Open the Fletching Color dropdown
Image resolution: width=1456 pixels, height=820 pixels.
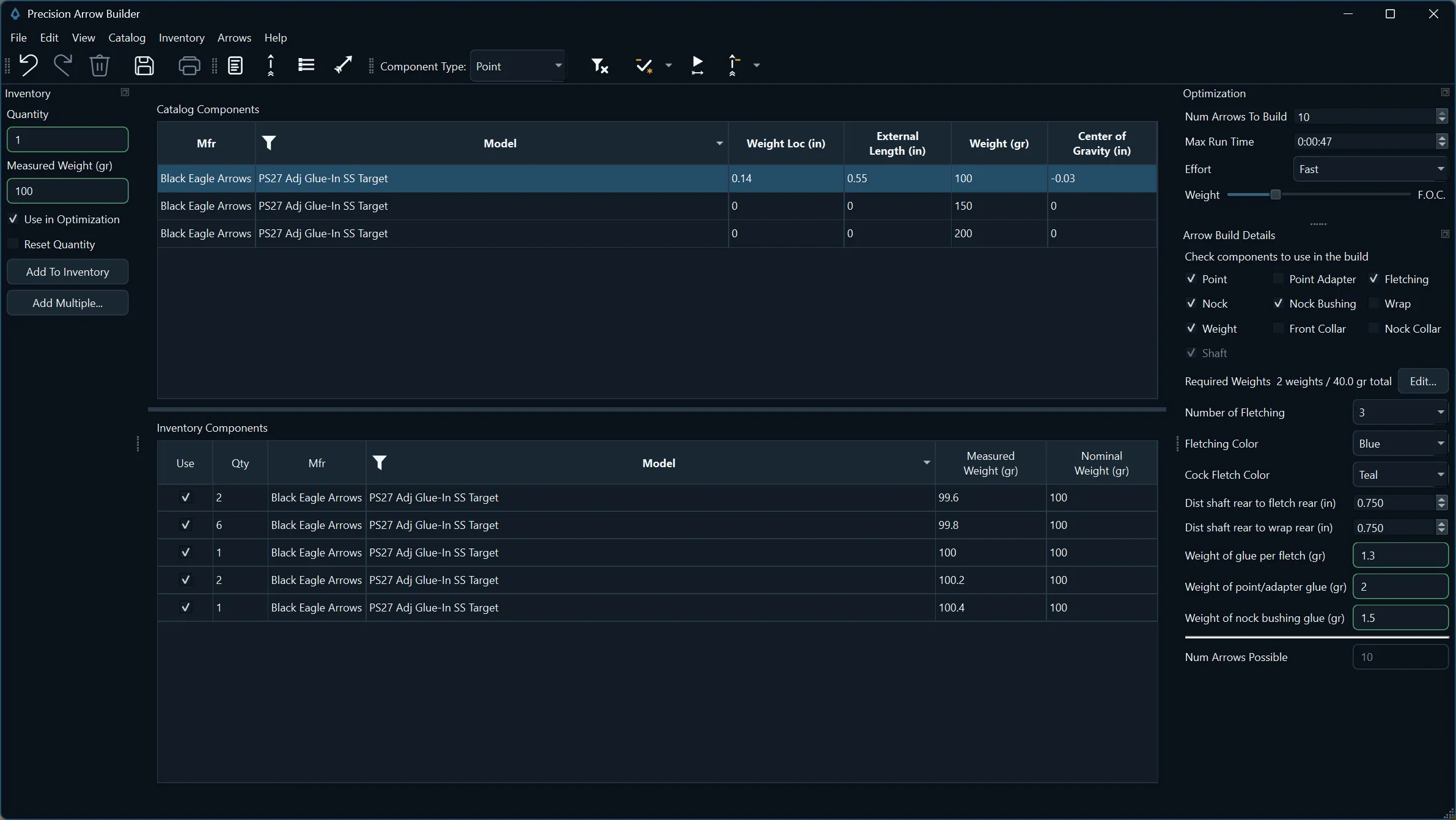tap(1400, 443)
